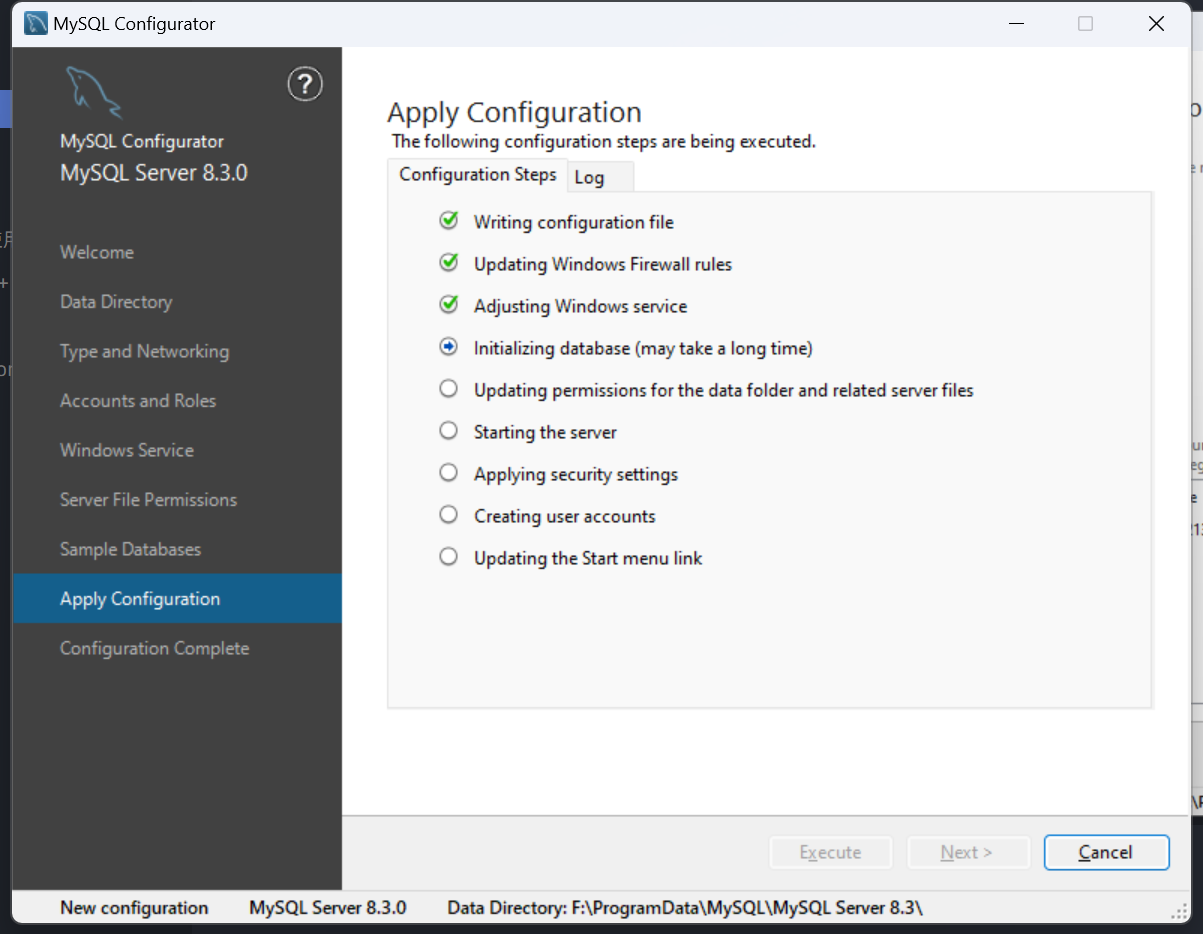Image resolution: width=1203 pixels, height=934 pixels.
Task: Click the disabled maximize window button
Action: (x=1085, y=24)
